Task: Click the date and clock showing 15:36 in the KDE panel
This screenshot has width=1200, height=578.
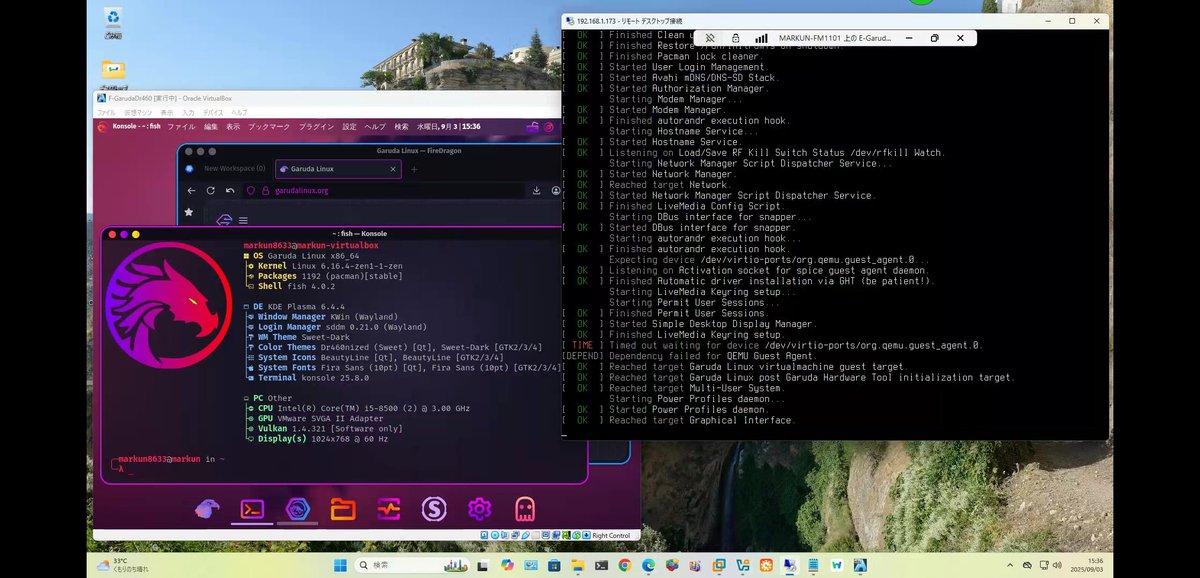Action: 448,127
